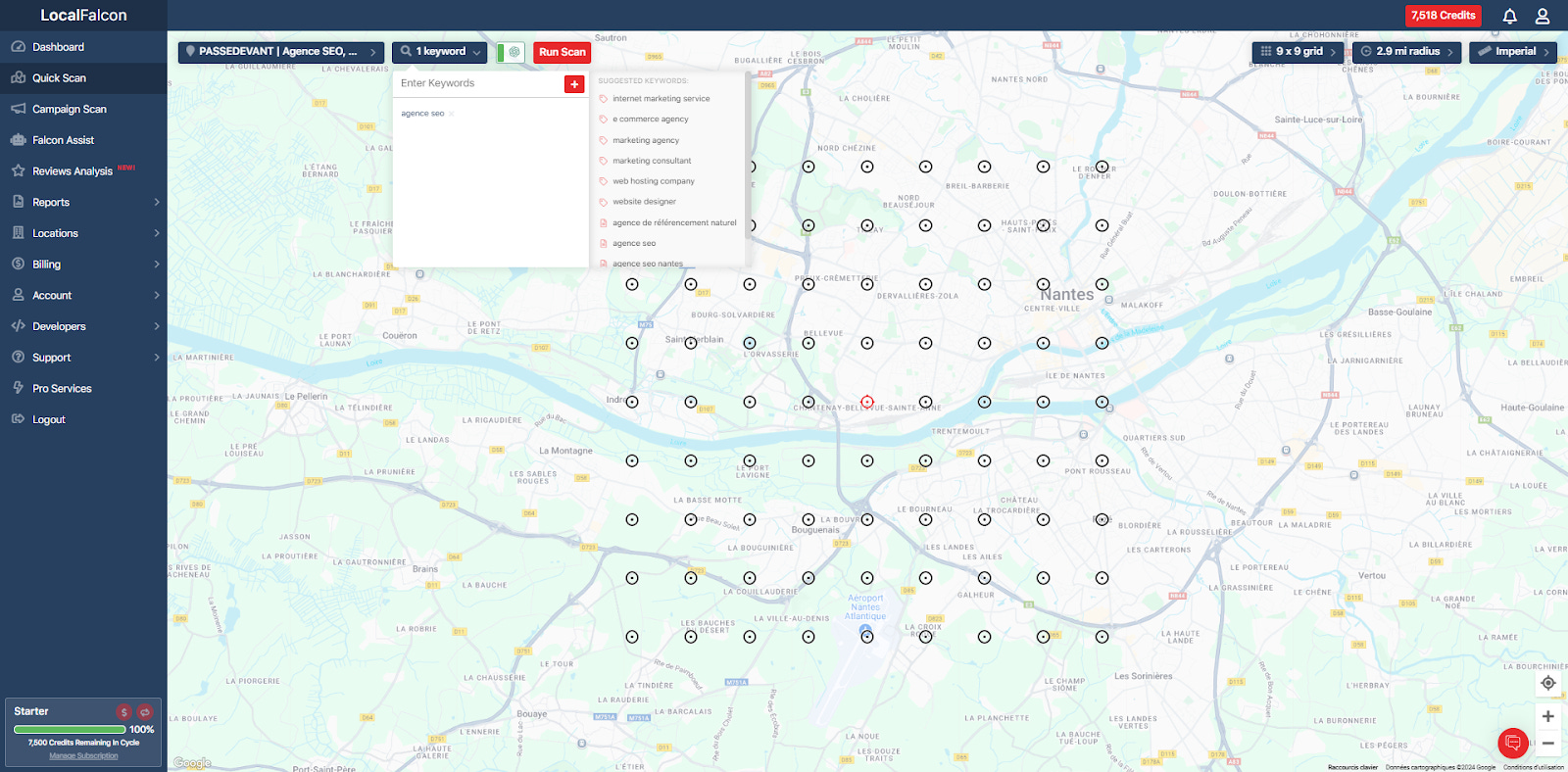Viewport: 1568px width, 772px height.
Task: Click the Google logo on map
Action: [x=192, y=763]
